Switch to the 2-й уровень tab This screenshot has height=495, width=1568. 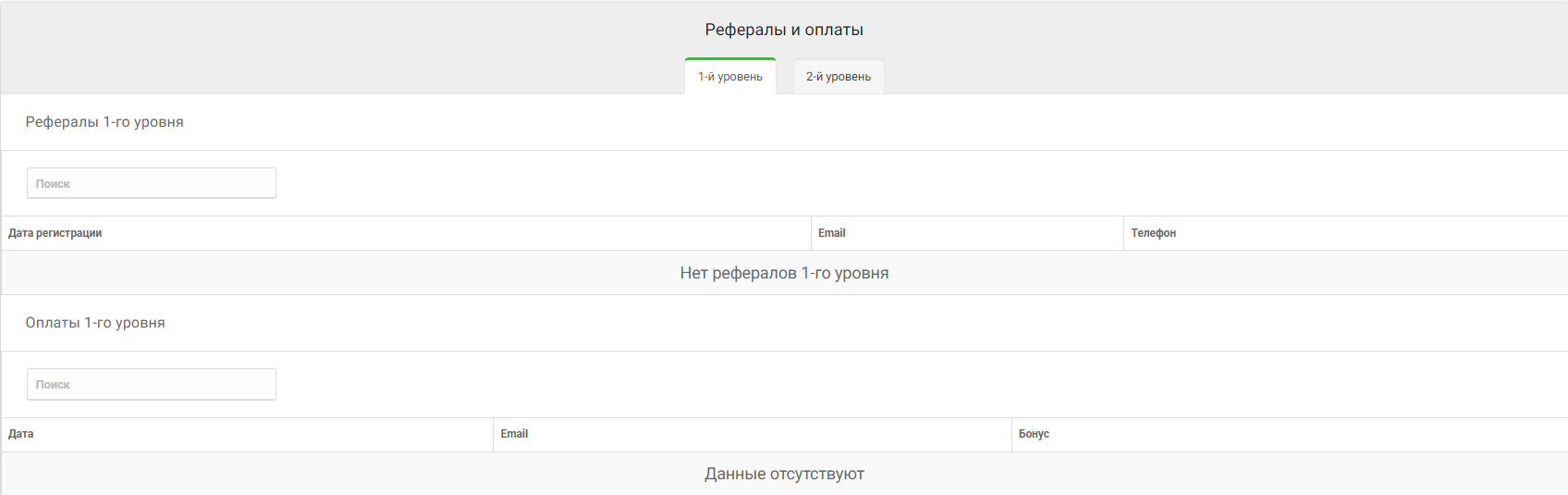tap(838, 77)
